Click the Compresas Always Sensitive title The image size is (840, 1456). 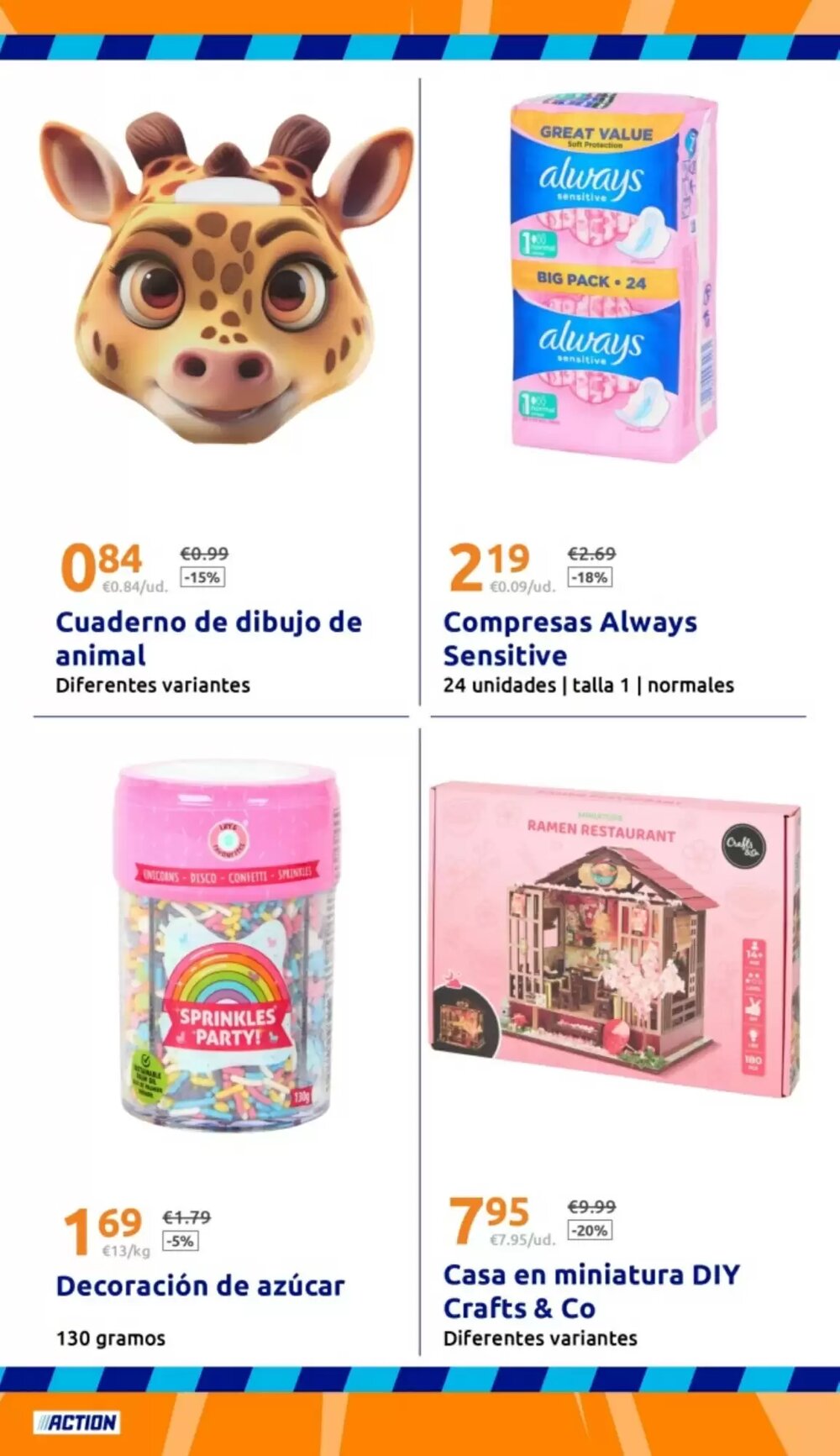click(x=570, y=639)
